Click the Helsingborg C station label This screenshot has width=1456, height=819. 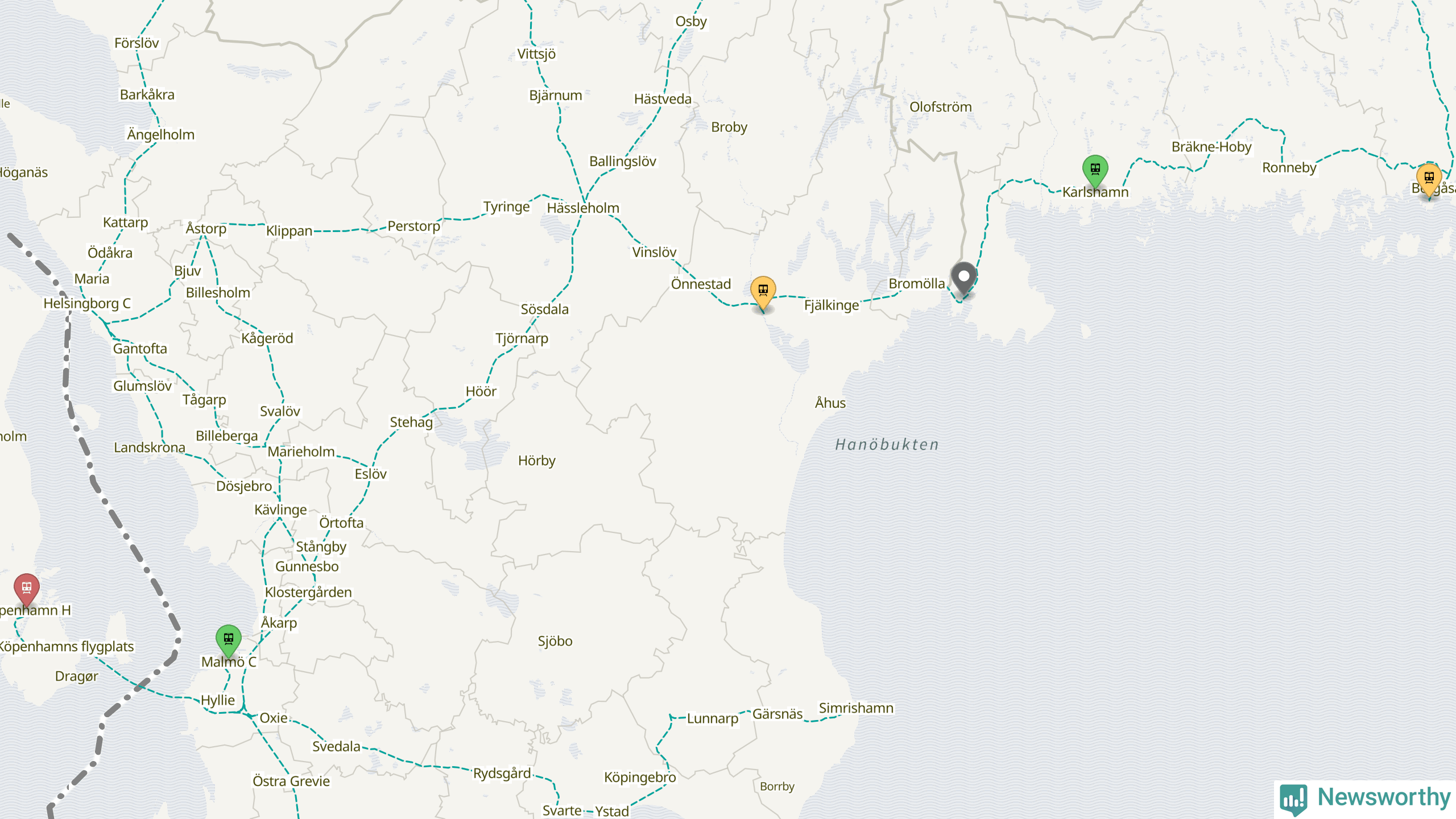click(87, 304)
